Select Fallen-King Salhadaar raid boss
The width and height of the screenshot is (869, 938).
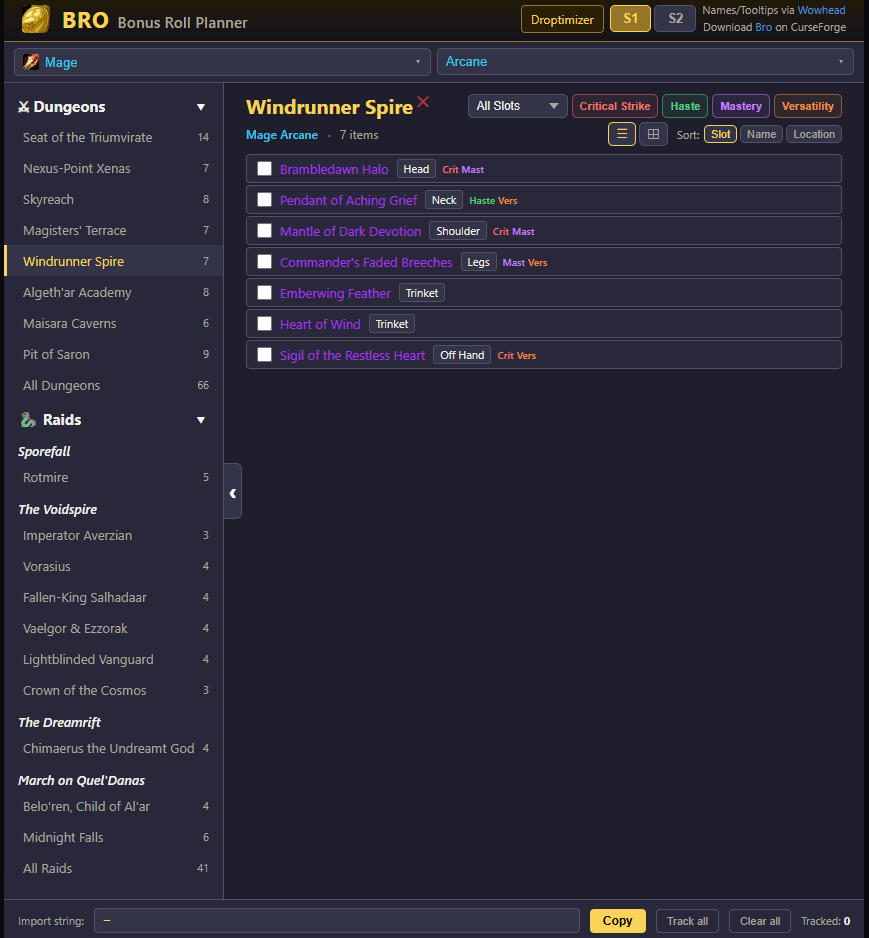coord(114,597)
